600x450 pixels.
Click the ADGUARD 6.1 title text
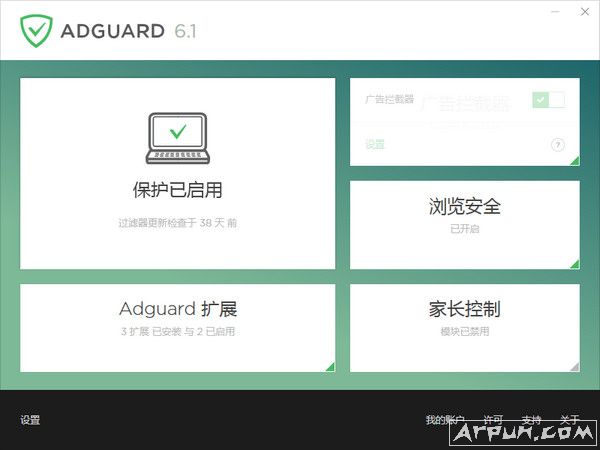(x=129, y=31)
